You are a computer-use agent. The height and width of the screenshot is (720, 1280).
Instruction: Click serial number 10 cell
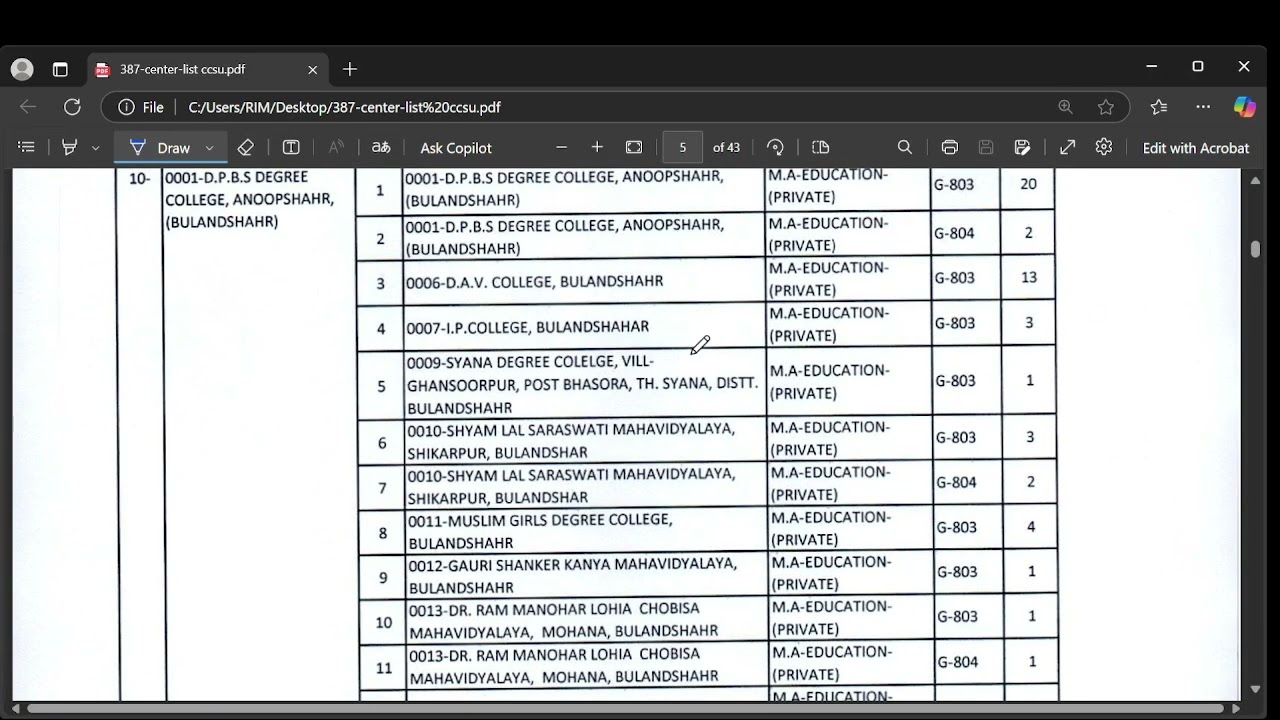click(x=384, y=622)
